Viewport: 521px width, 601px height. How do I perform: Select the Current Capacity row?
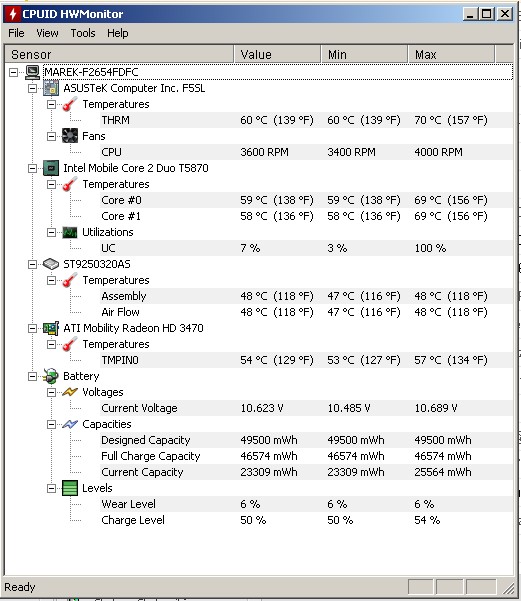pos(306,472)
